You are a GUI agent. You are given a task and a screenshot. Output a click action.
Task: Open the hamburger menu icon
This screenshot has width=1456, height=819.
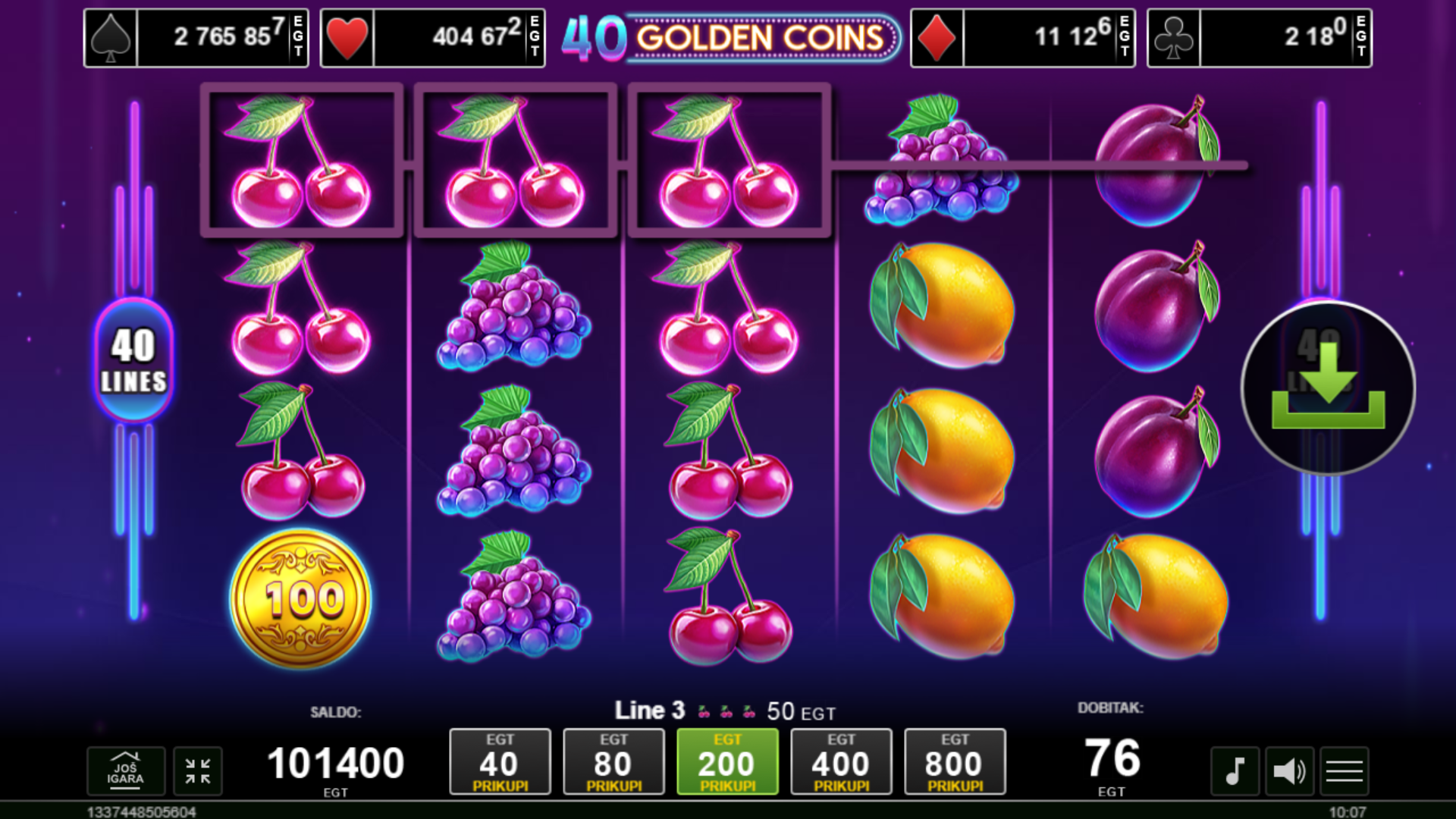[1345, 771]
